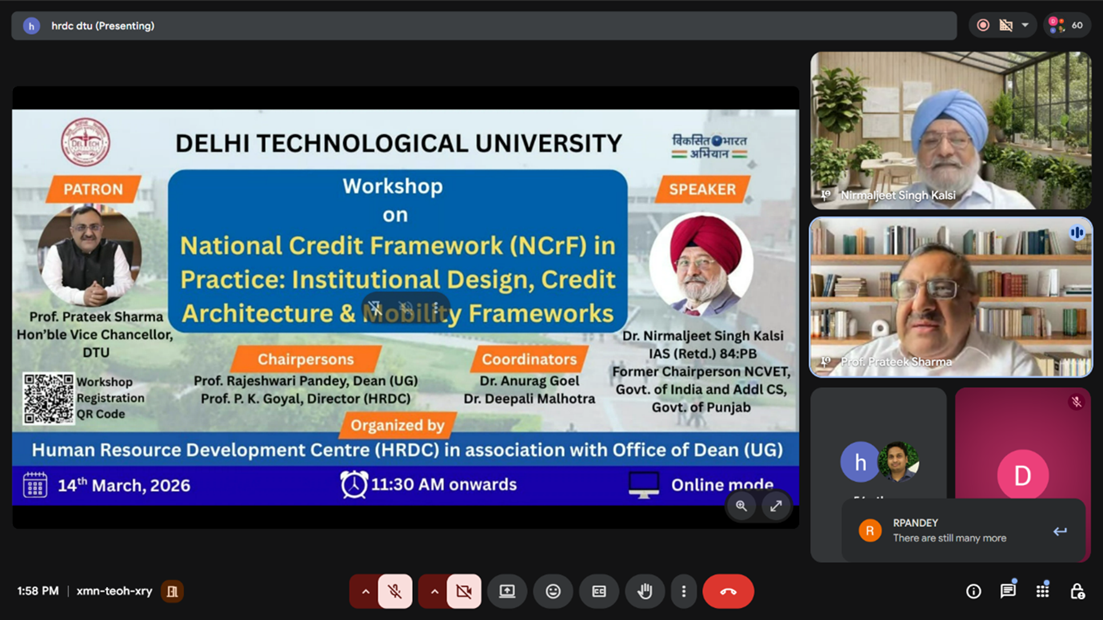This screenshot has height=620, width=1103.
Task: Click the 'h' presenter avatar in top bar
Action: point(31,26)
